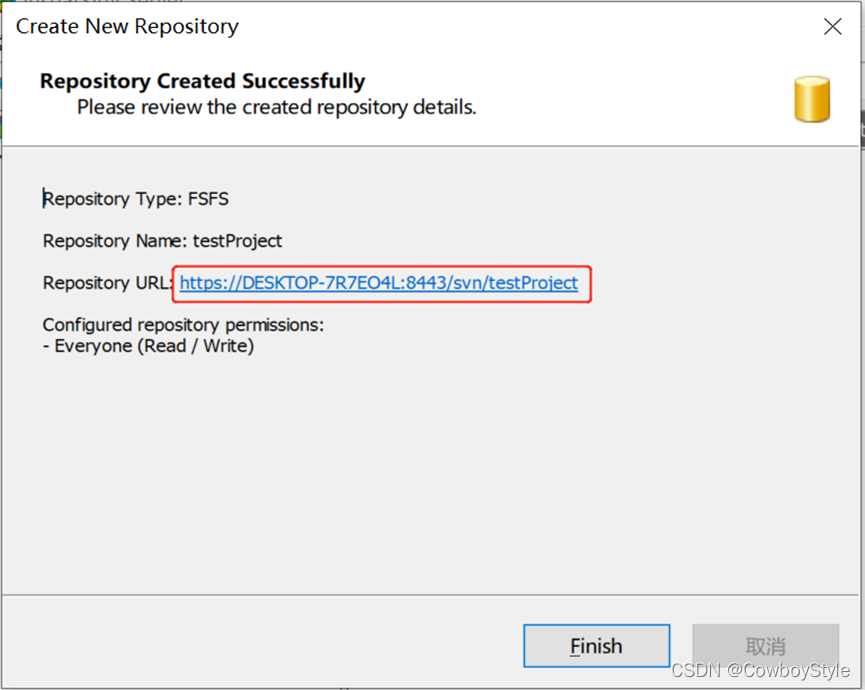
Task: Click the 'Please review the created repository details' subtitle
Action: (x=276, y=106)
